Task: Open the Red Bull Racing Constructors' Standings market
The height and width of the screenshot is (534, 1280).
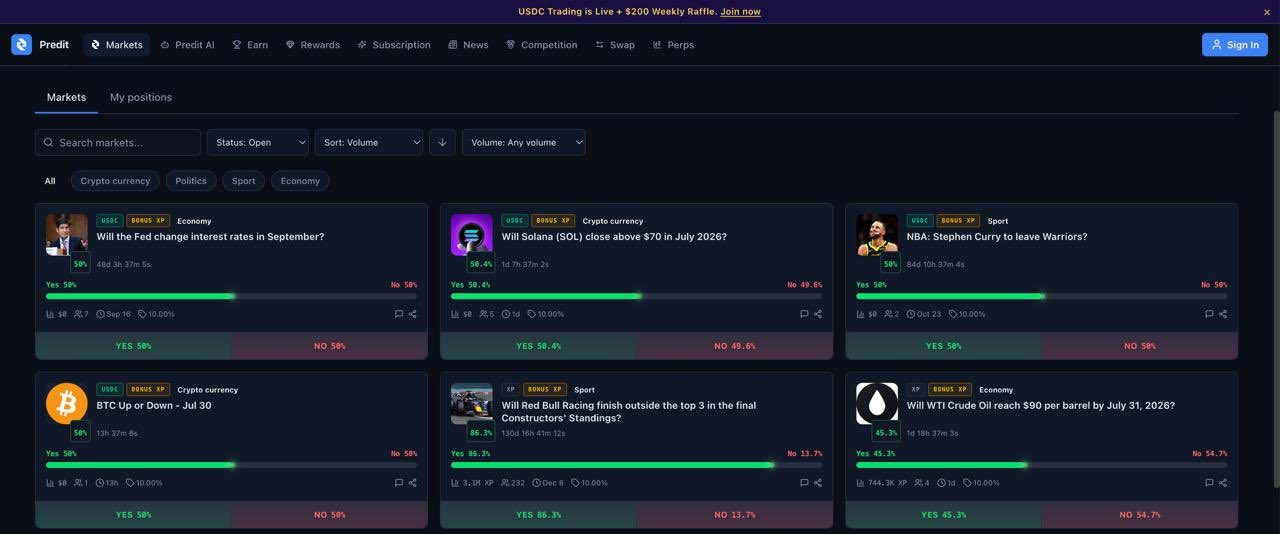Action: point(629,412)
